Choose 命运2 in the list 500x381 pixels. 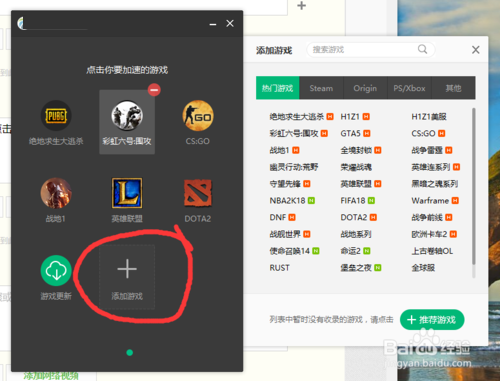click(x=350, y=251)
